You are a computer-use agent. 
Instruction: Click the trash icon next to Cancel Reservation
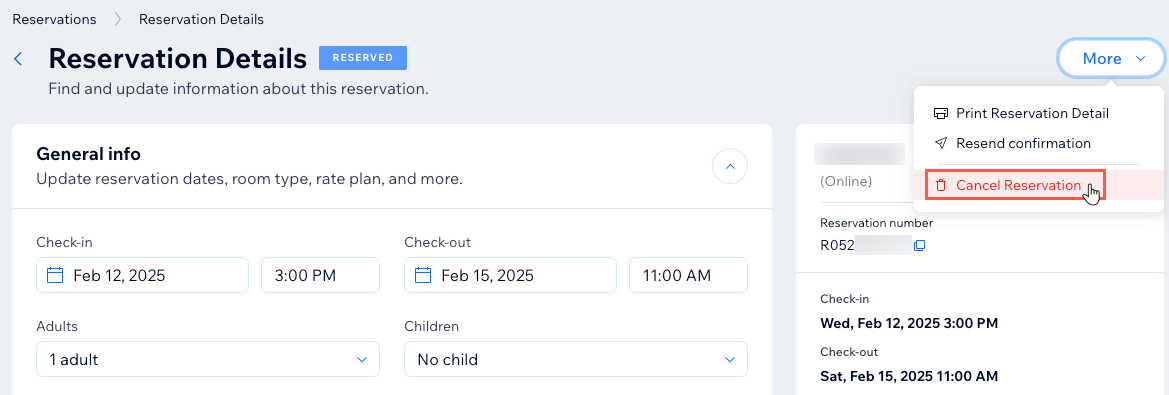[941, 186]
